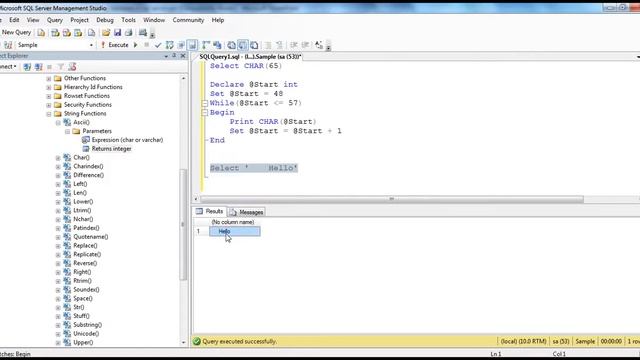Click the Change Connection icon beside Sample
The image size is (640, 360).
point(8,45)
